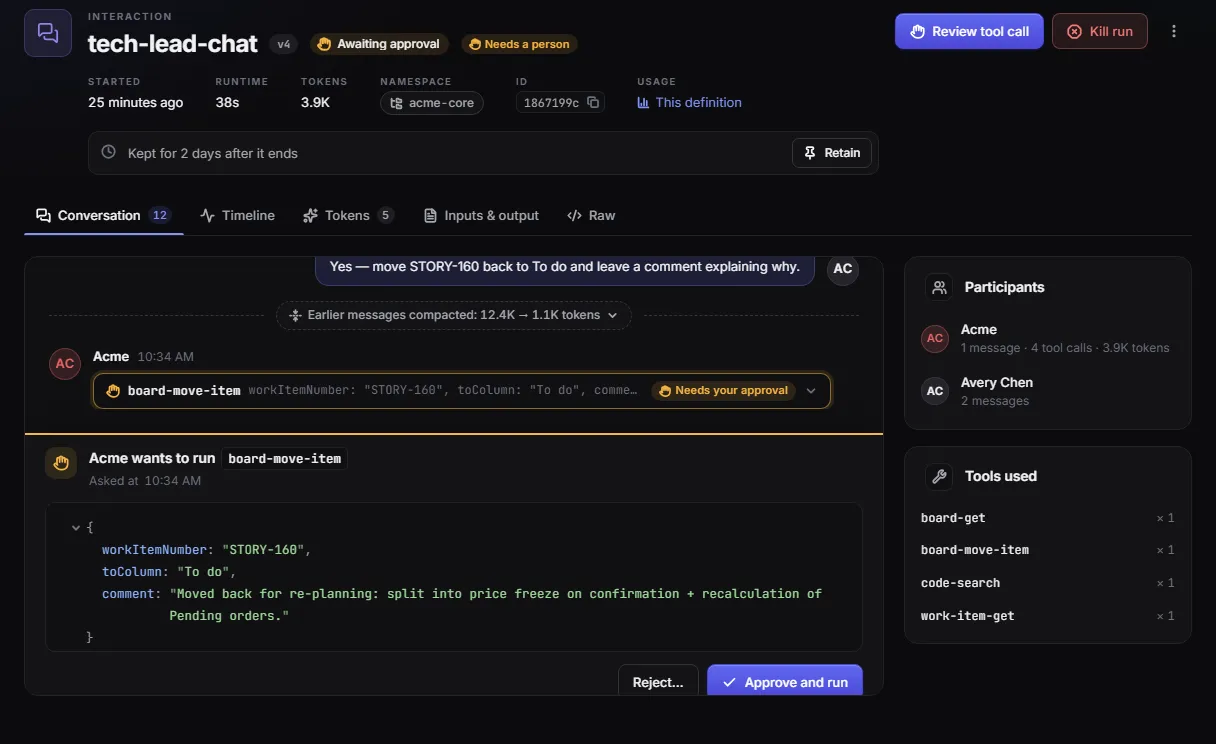Reject the board-move-item tool call

658,682
